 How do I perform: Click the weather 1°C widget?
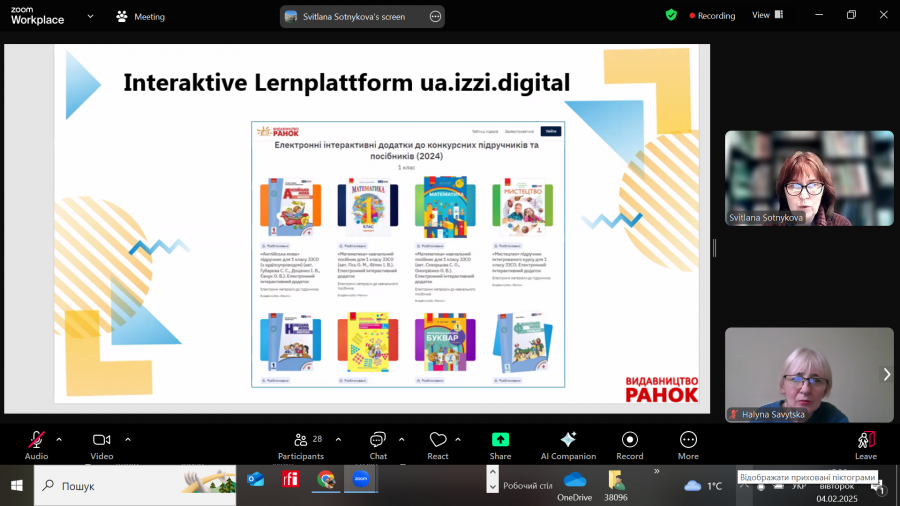click(x=703, y=486)
